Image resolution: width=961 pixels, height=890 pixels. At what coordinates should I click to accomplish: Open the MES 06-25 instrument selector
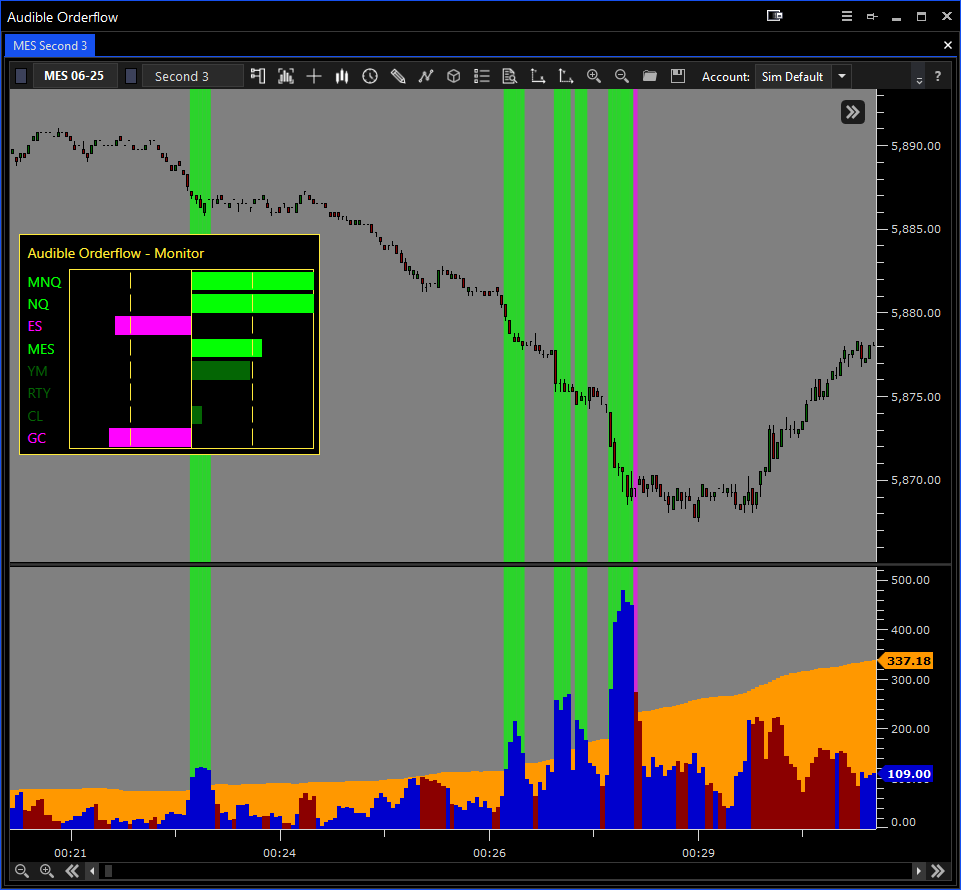(x=74, y=76)
